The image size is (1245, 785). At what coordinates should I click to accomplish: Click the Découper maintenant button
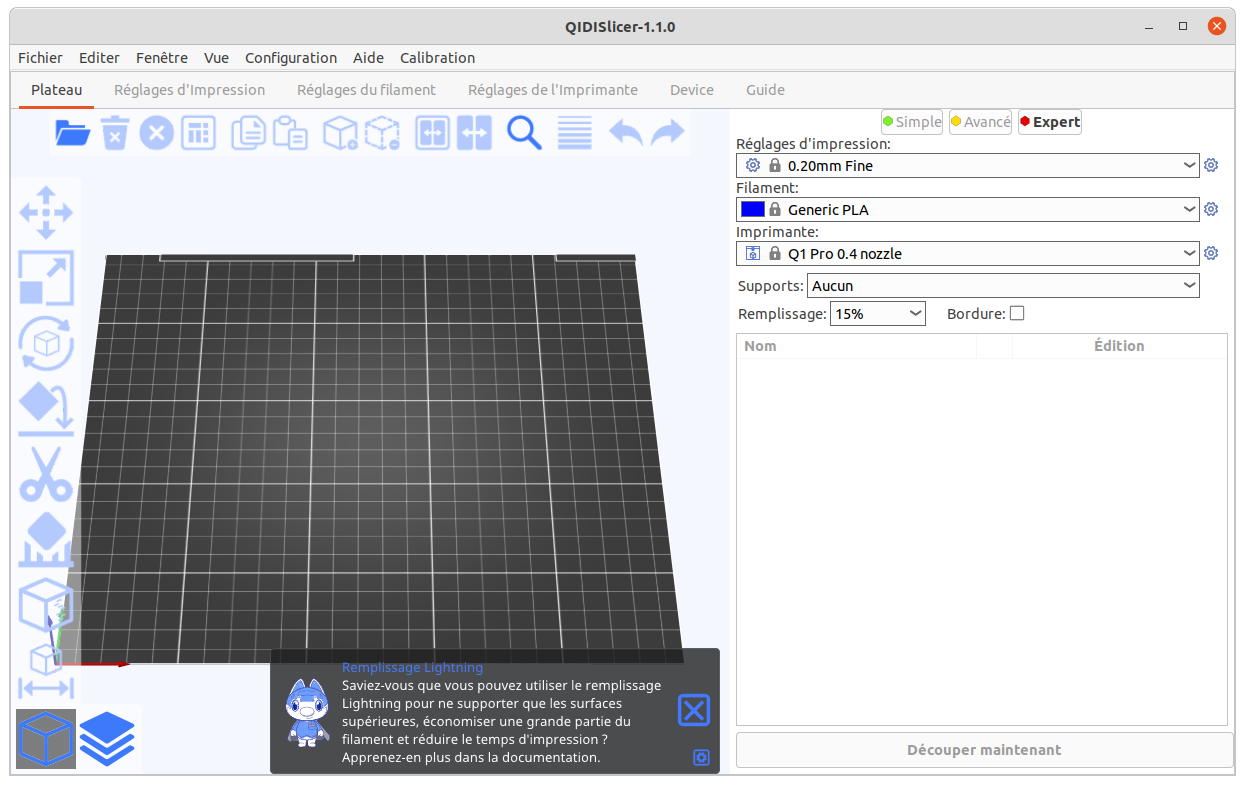(984, 750)
